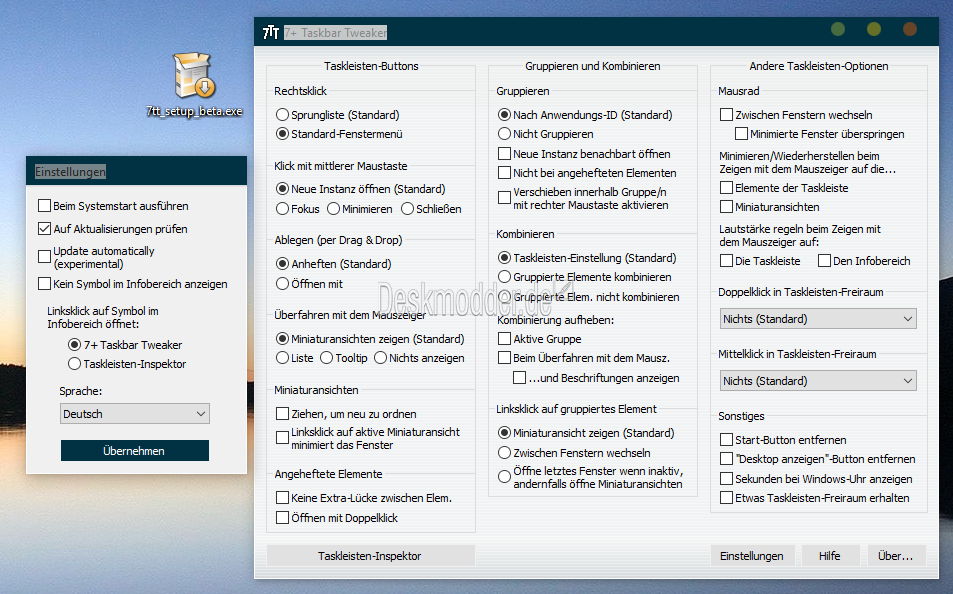Click the red circle window button

(910, 29)
